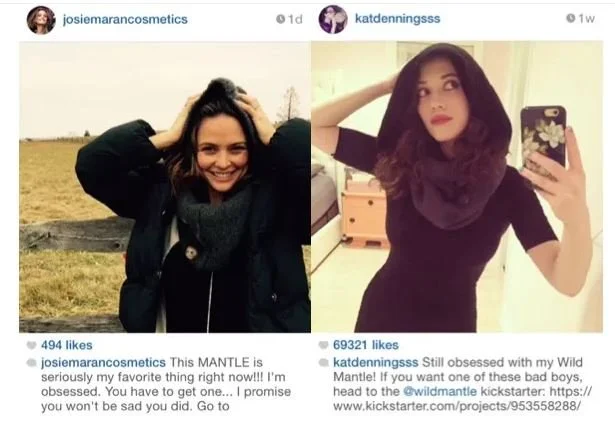The width and height of the screenshot is (615, 426).
Task: Click comment bubble icon before josiemarancosmetics caption
Action: pyautogui.click(x=31, y=362)
